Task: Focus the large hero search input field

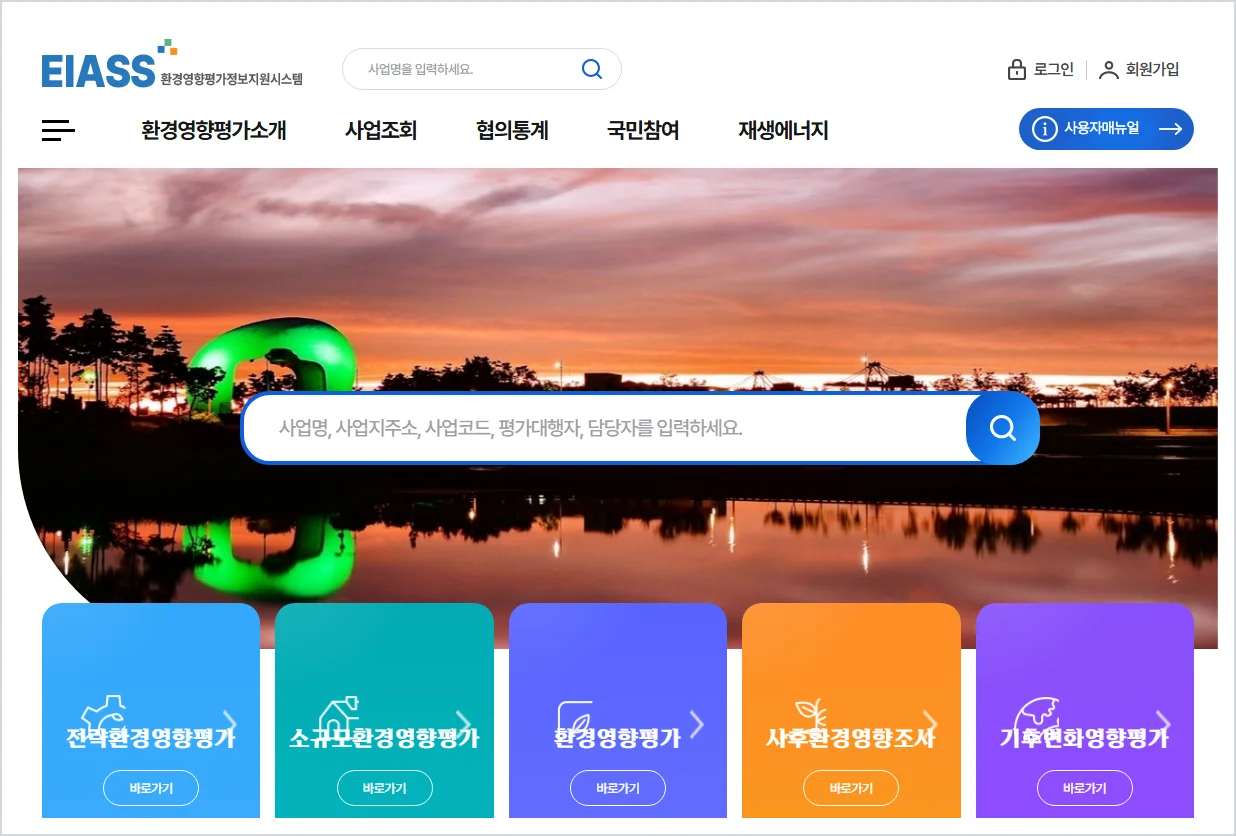Action: point(605,428)
